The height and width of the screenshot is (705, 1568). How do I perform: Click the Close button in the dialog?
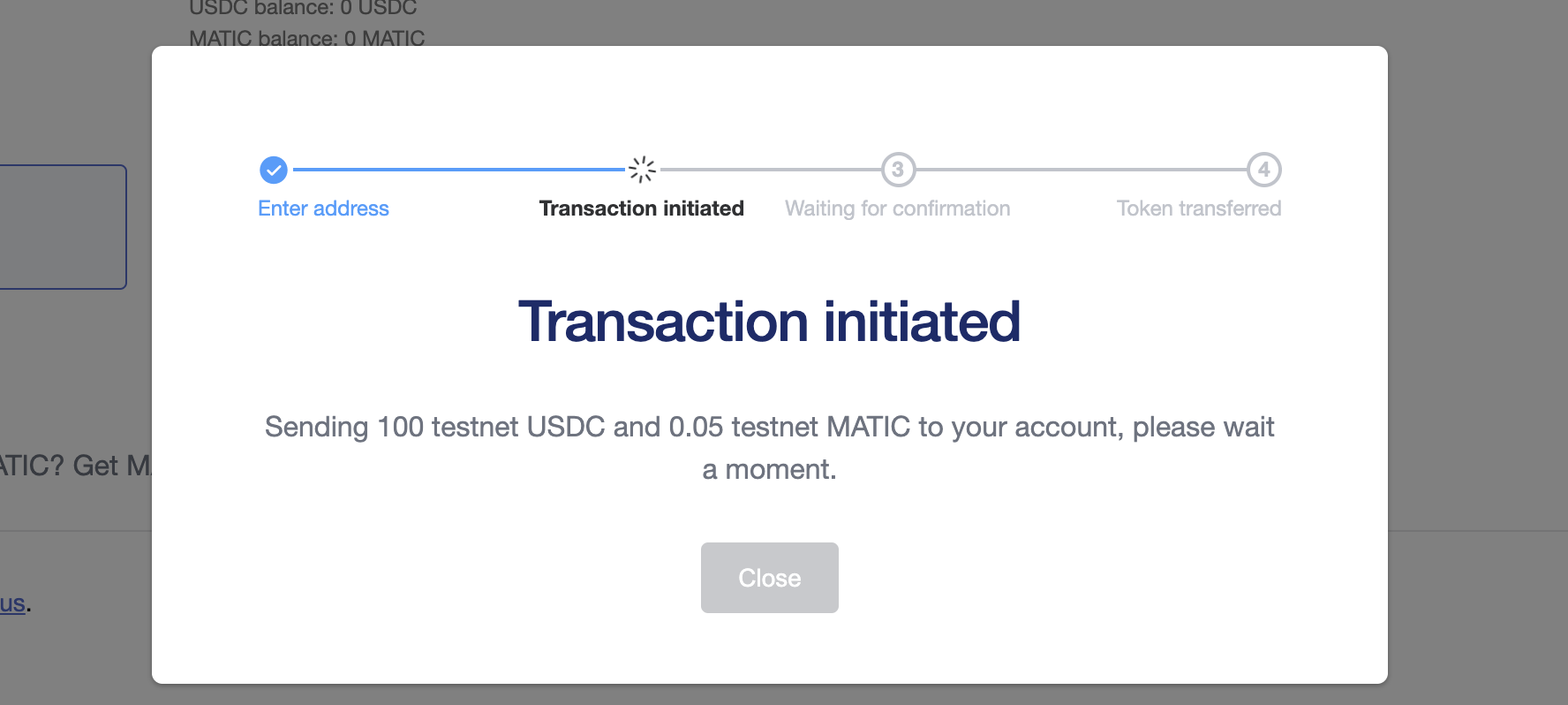tap(770, 578)
